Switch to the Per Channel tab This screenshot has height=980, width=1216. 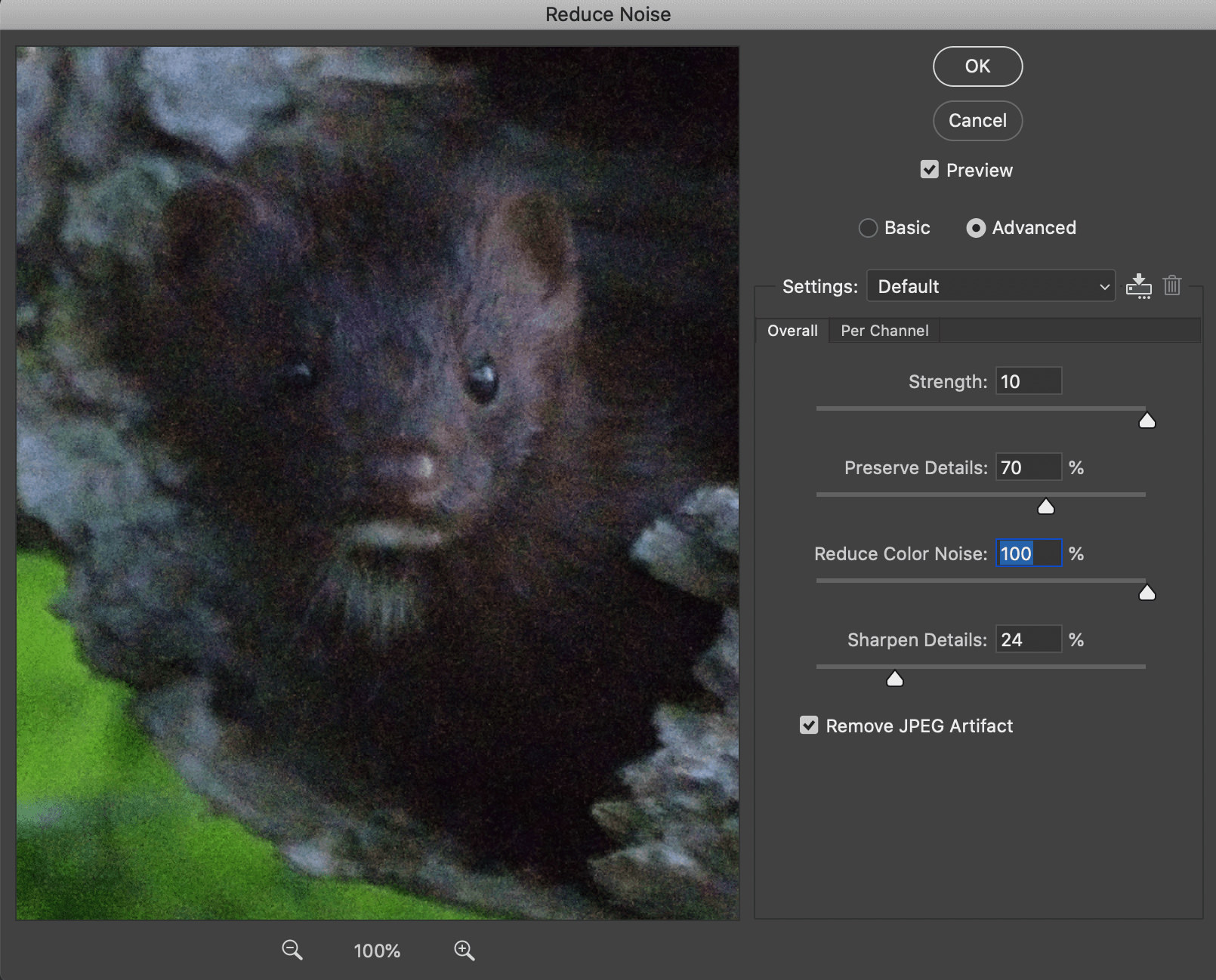(x=884, y=331)
